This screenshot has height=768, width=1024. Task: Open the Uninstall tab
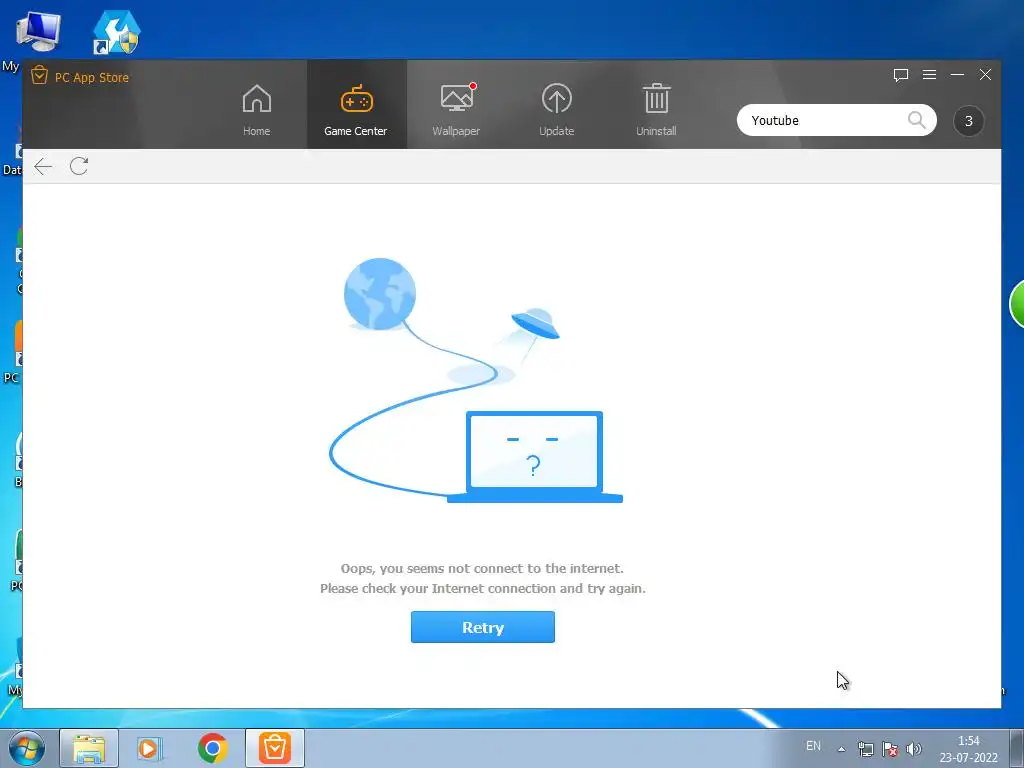click(x=656, y=110)
